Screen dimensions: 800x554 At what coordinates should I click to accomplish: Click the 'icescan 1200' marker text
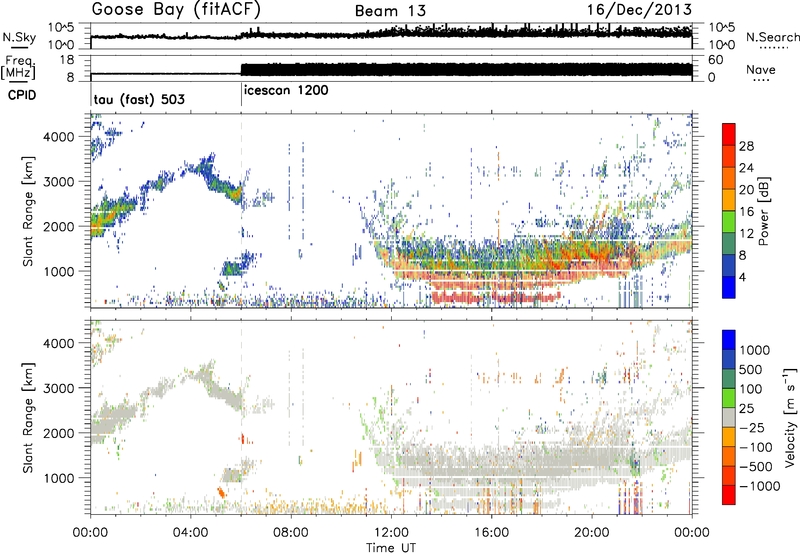286,91
